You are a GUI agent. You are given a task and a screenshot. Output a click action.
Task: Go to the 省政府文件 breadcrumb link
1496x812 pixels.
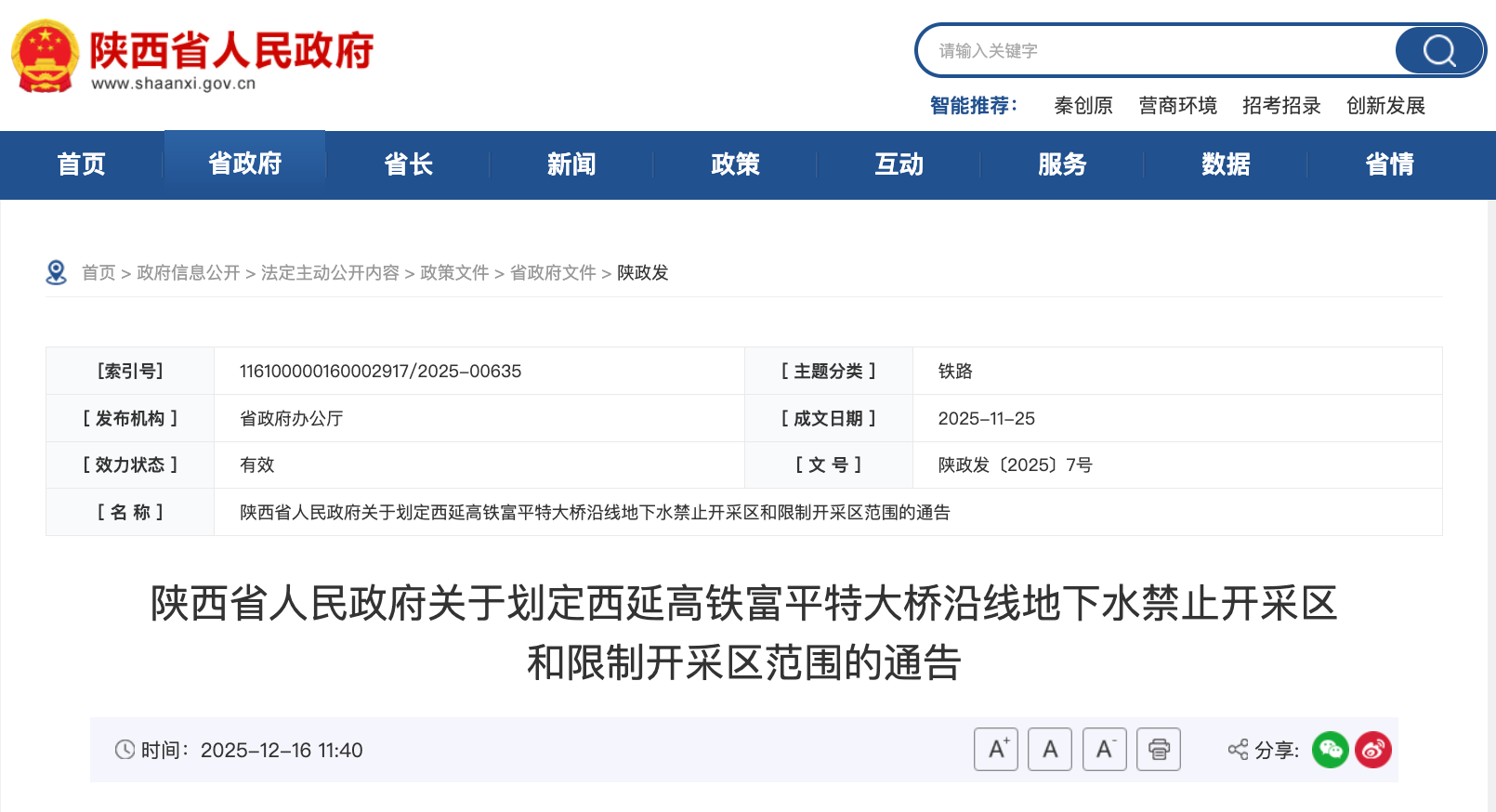coord(553,273)
